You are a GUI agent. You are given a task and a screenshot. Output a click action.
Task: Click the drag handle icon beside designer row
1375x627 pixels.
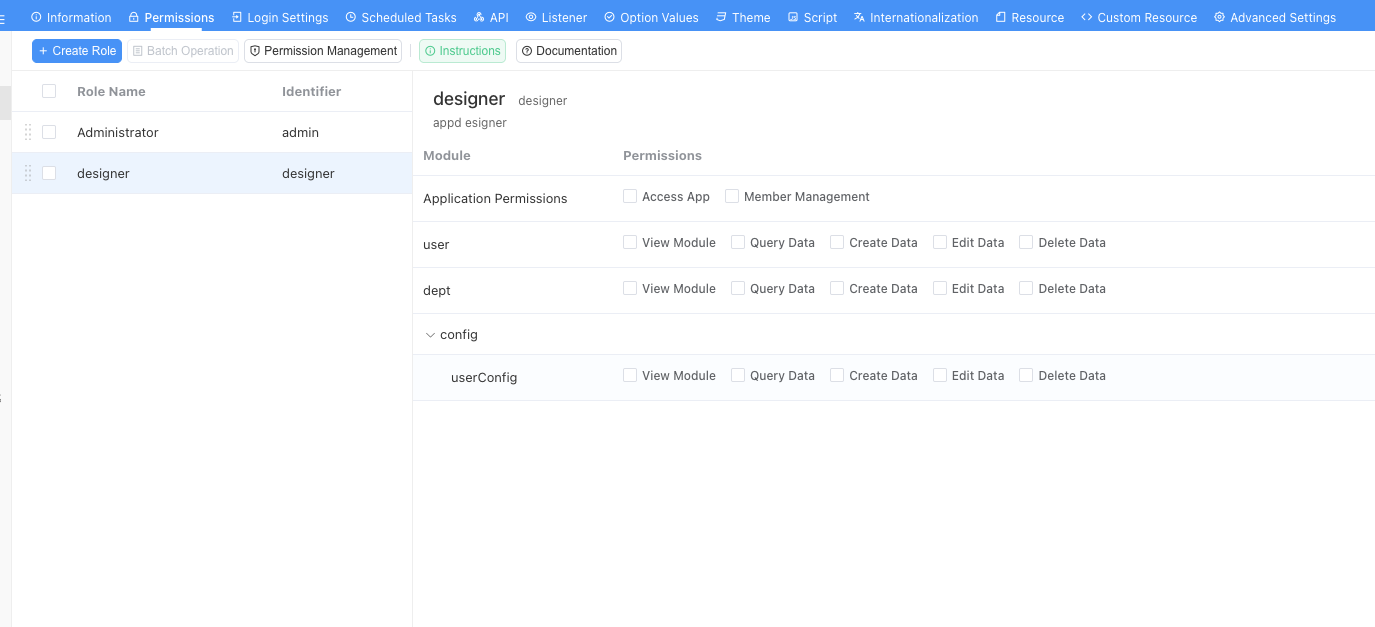[x=28, y=173]
